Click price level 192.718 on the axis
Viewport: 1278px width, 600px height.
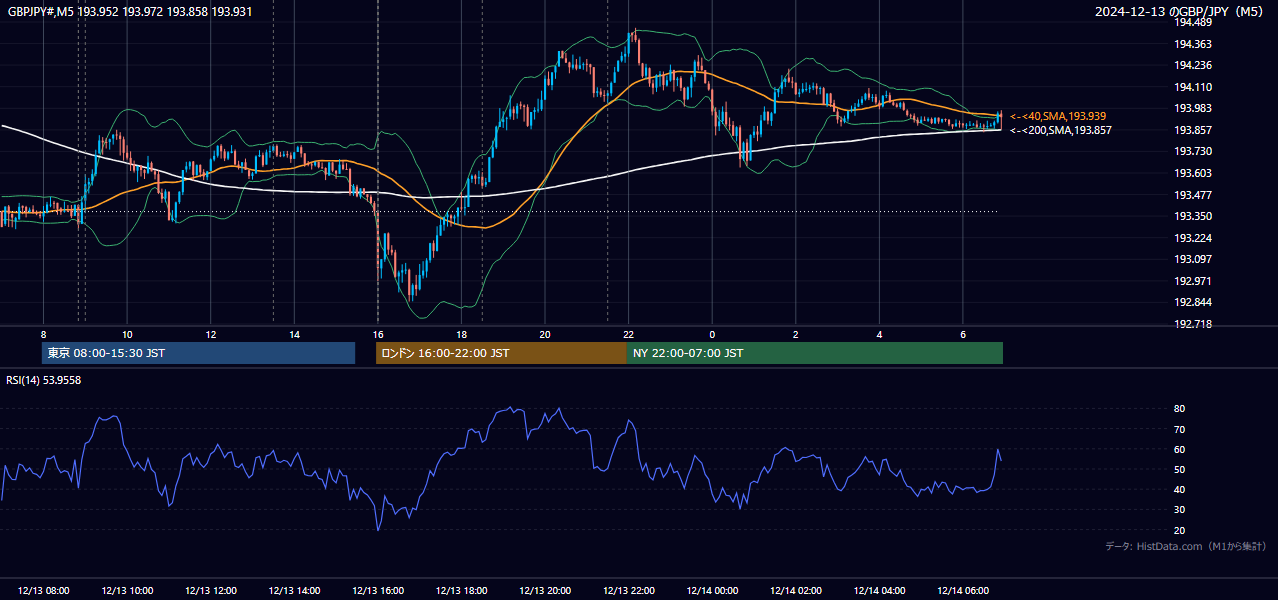pyautogui.click(x=1192, y=324)
